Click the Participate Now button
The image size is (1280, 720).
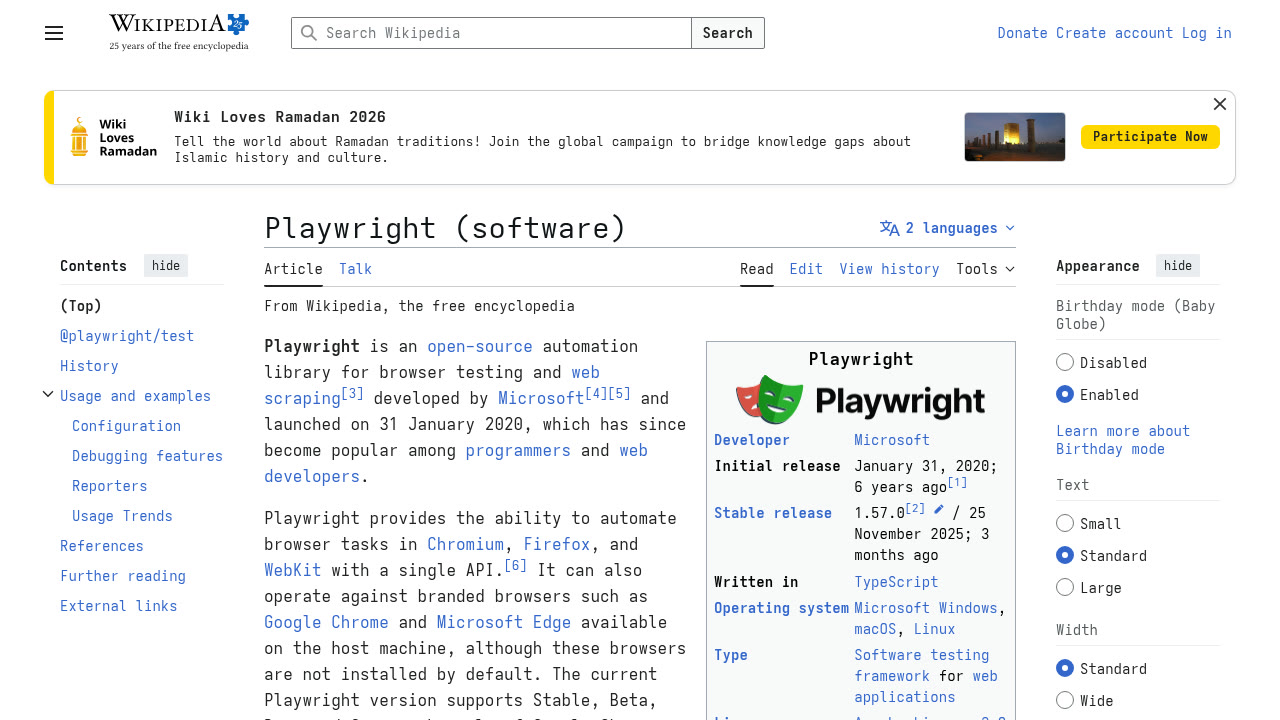tap(1150, 137)
